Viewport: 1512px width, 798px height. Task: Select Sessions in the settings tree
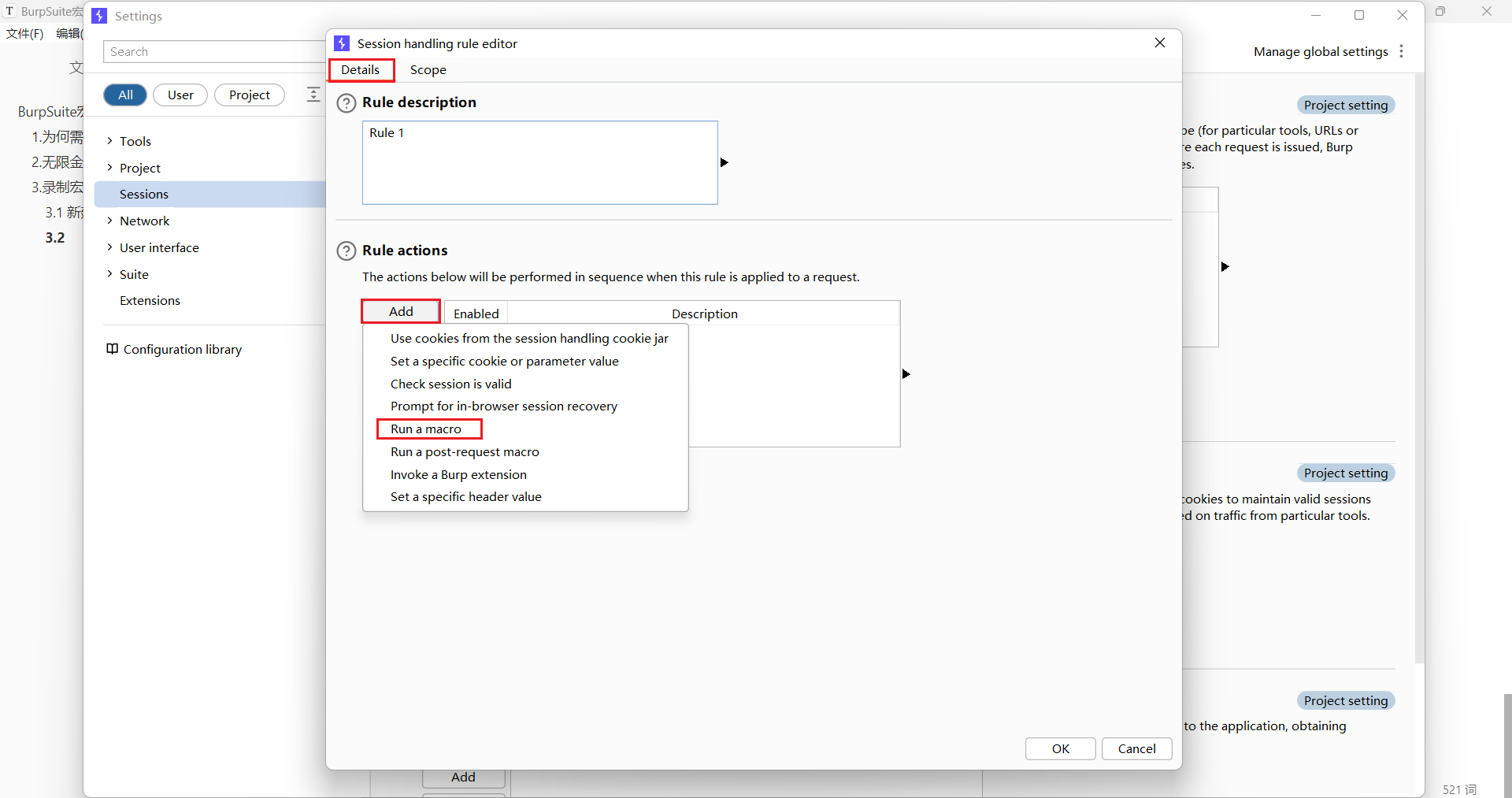210,195
